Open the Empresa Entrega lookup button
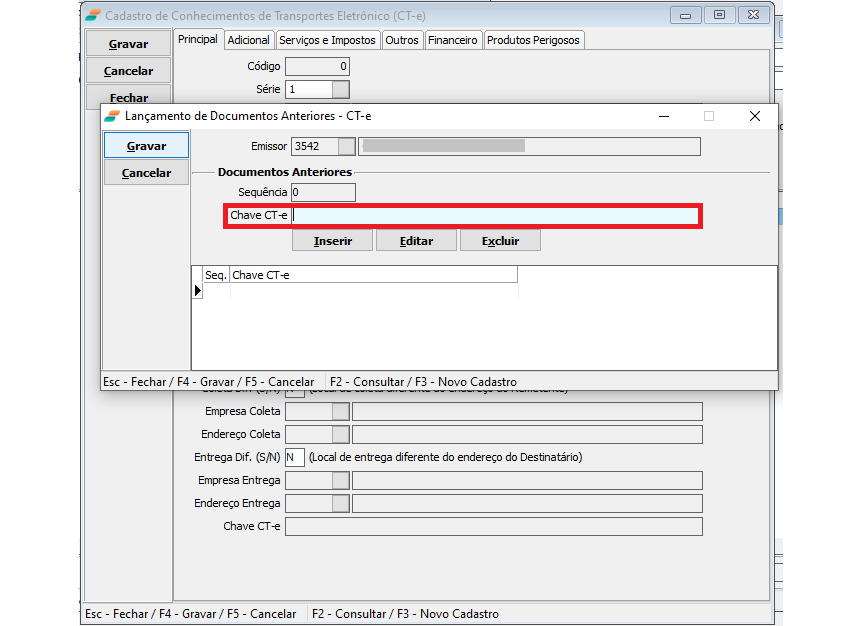 coord(340,481)
